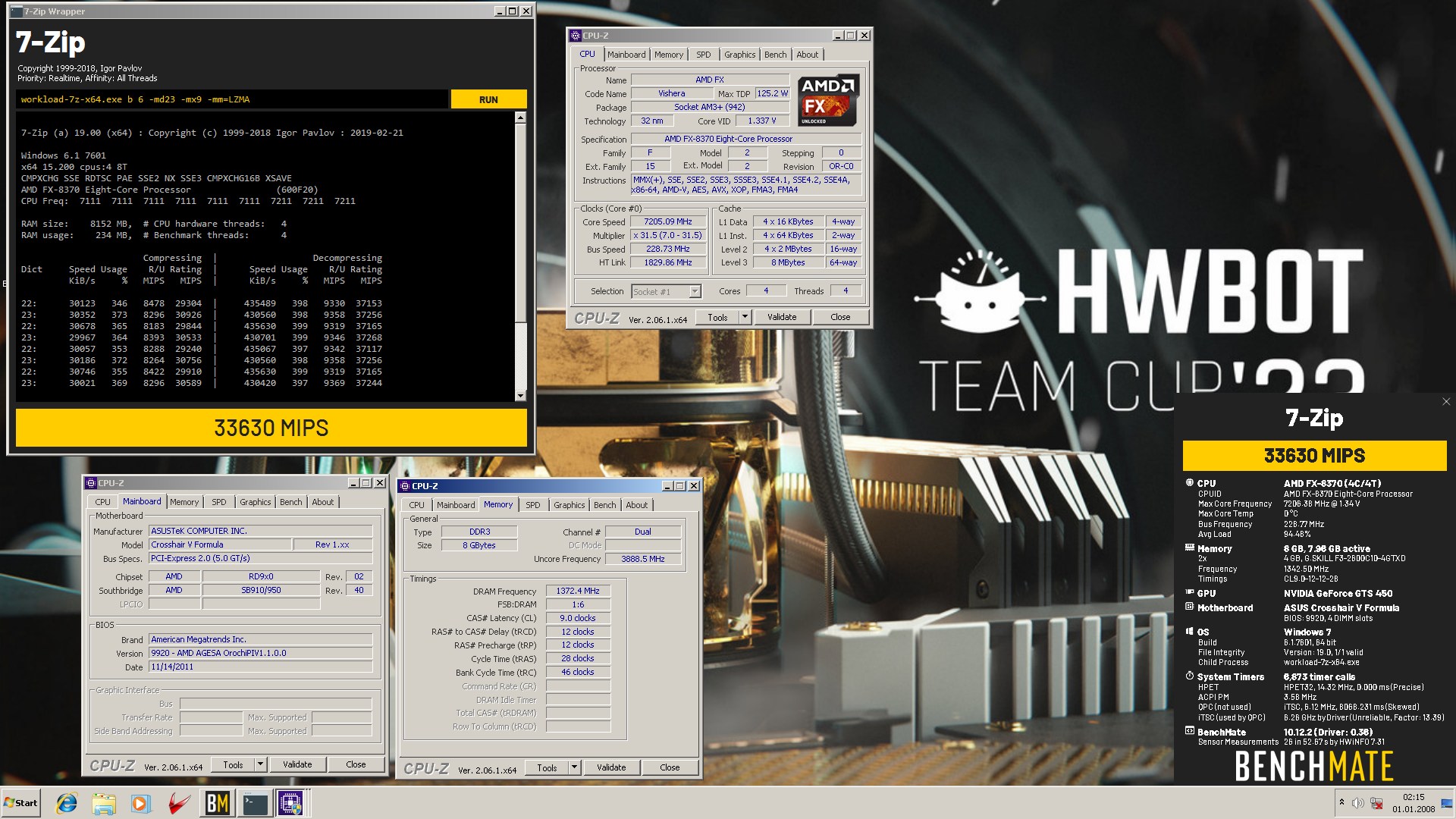Click Validate in Mainboard CPU-Z window
The height and width of the screenshot is (819, 1456).
[x=297, y=764]
